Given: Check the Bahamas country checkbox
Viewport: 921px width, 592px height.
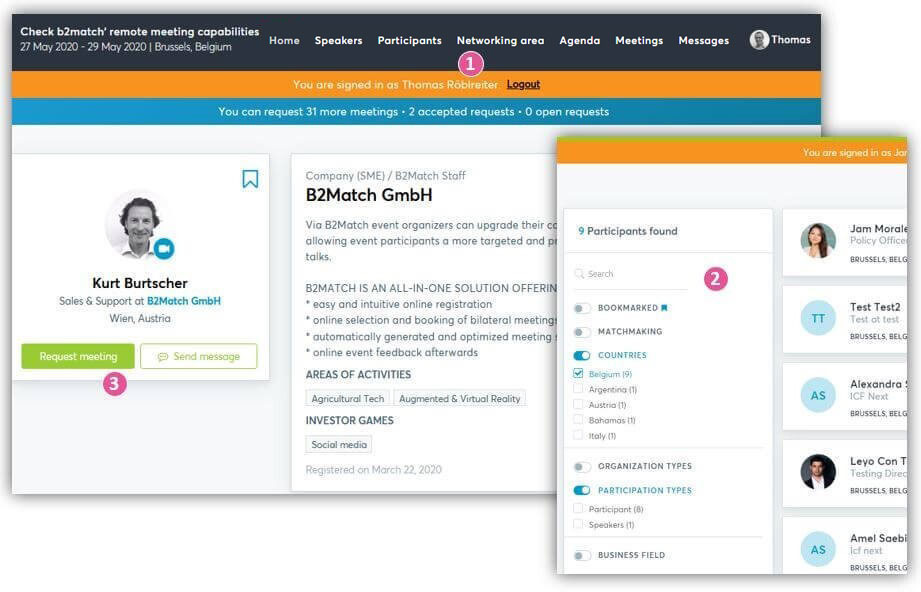Looking at the screenshot, I should (x=578, y=420).
